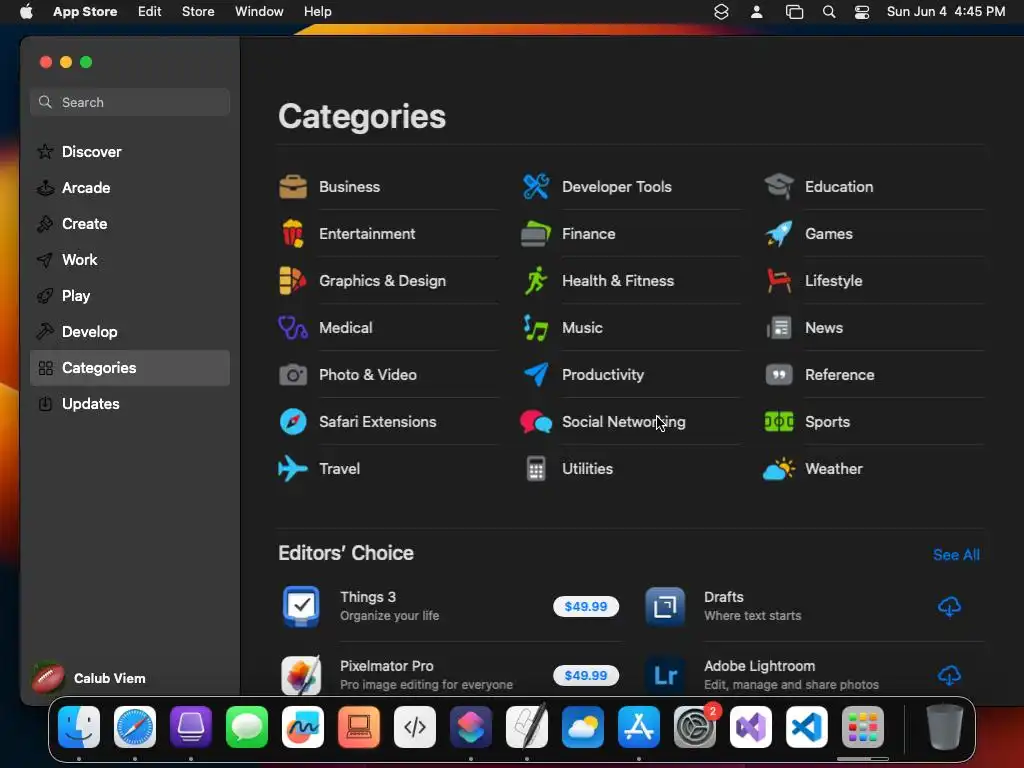
Task: Click the Travel airplane icon
Action: (x=293, y=469)
